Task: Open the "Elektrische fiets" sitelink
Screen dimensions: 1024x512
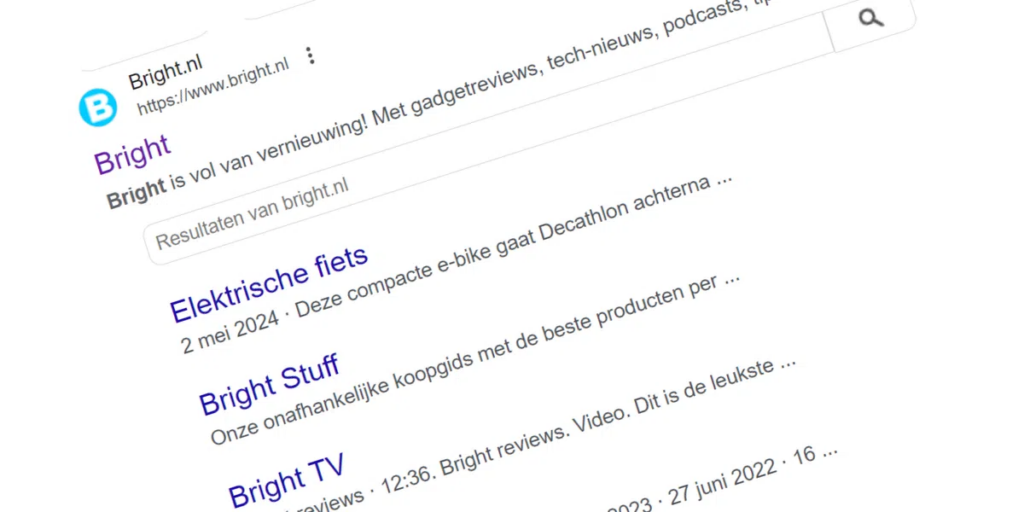Action: coord(269,282)
